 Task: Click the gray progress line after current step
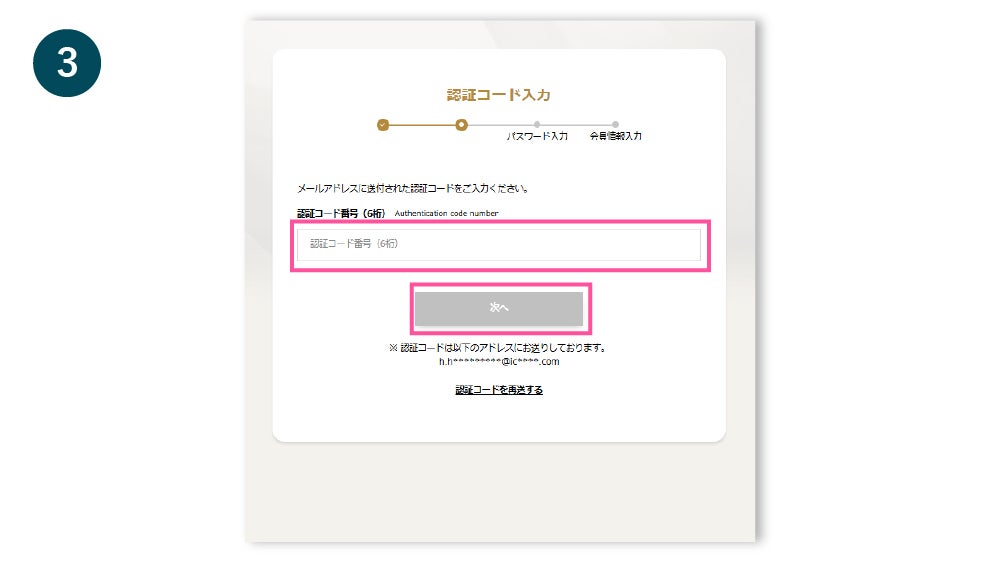pos(501,125)
